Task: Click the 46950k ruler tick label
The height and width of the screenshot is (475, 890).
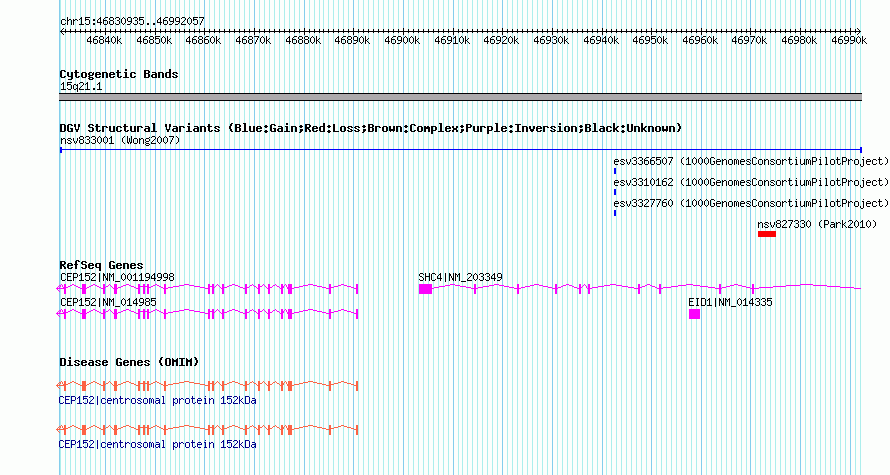Action: coord(650,40)
